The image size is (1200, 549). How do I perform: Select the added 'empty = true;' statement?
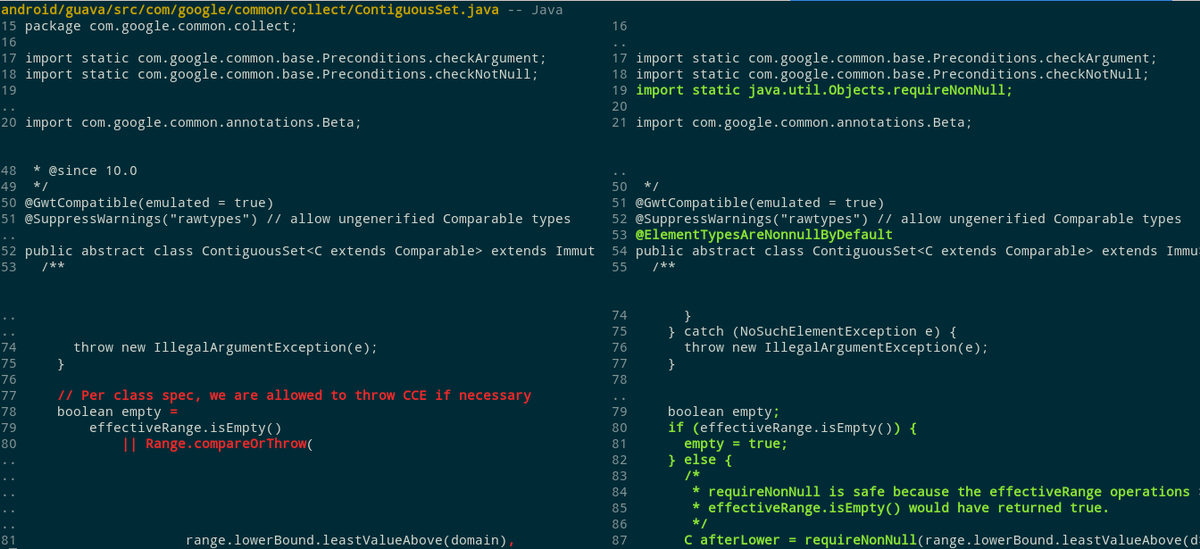pyautogui.click(x=735, y=444)
